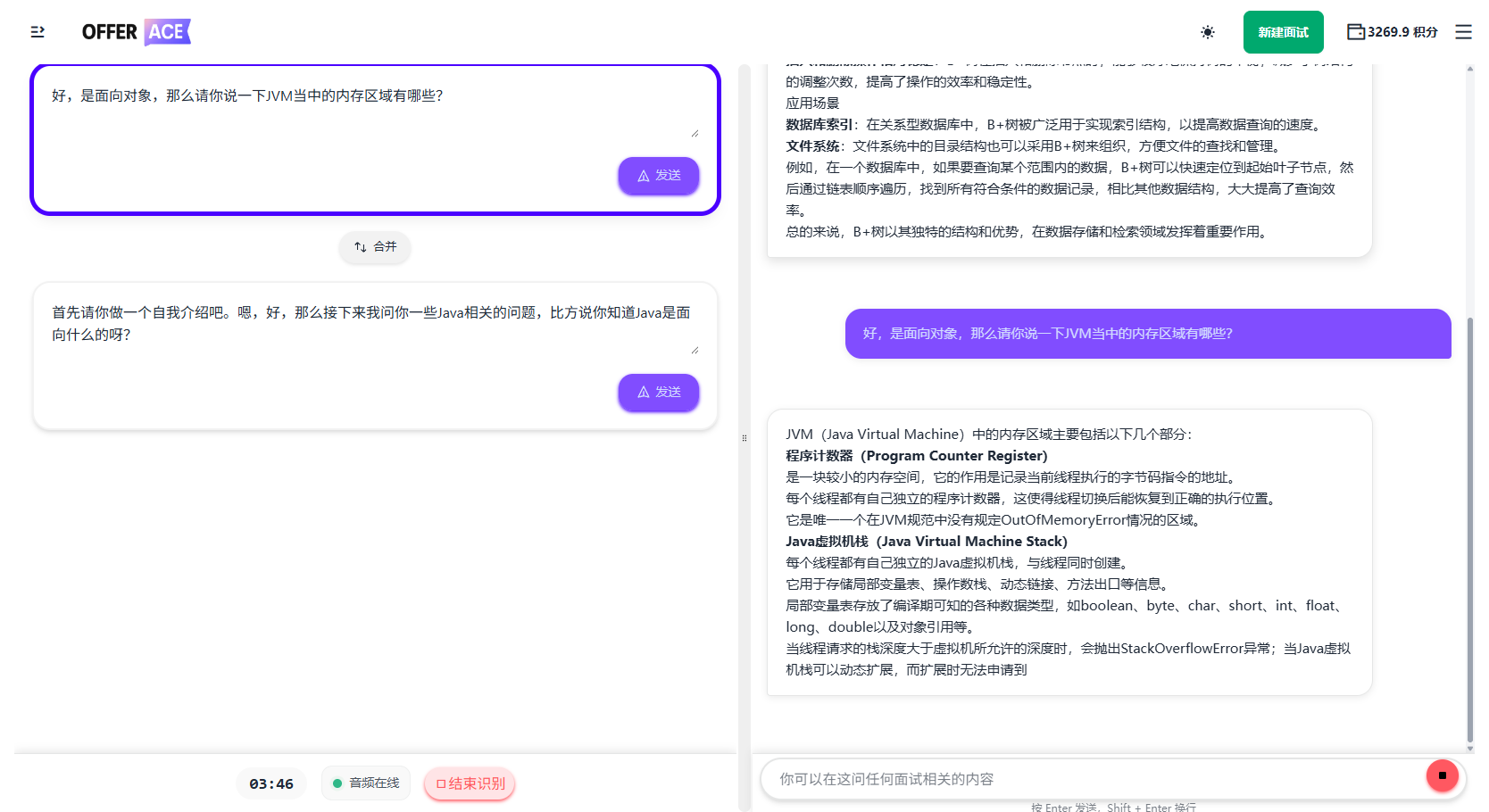Viewport: 1489px width, 812px height.
Task: Open the hamburger menu at top right
Action: 1463,31
